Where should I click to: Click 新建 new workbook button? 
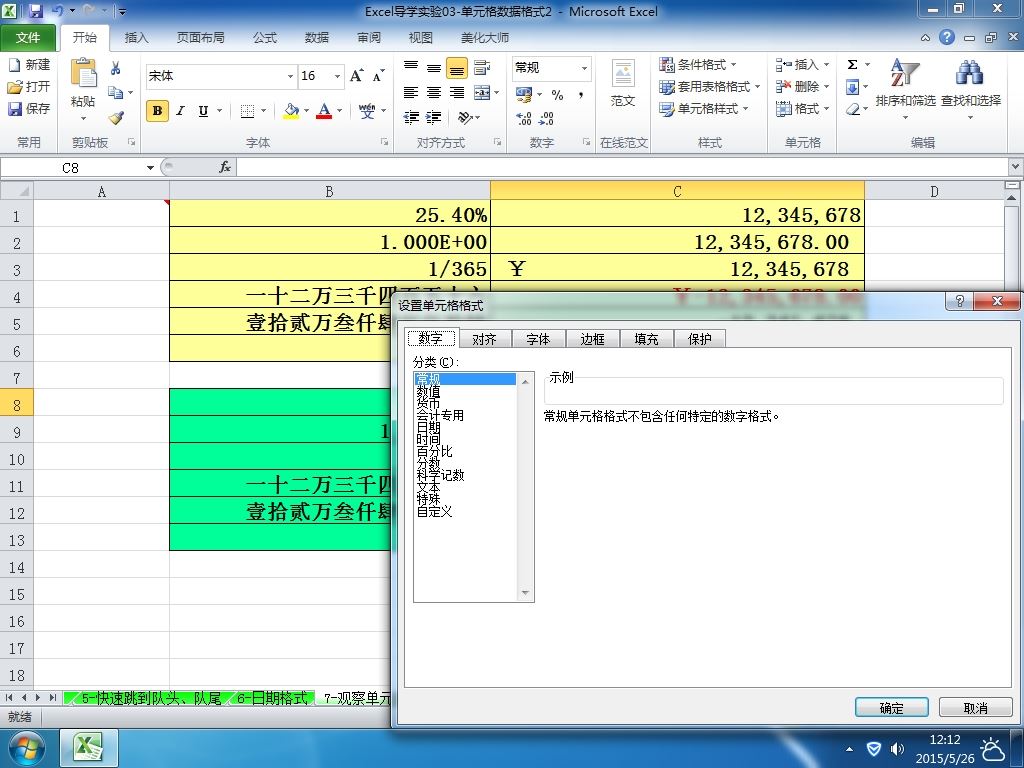click(x=29, y=65)
